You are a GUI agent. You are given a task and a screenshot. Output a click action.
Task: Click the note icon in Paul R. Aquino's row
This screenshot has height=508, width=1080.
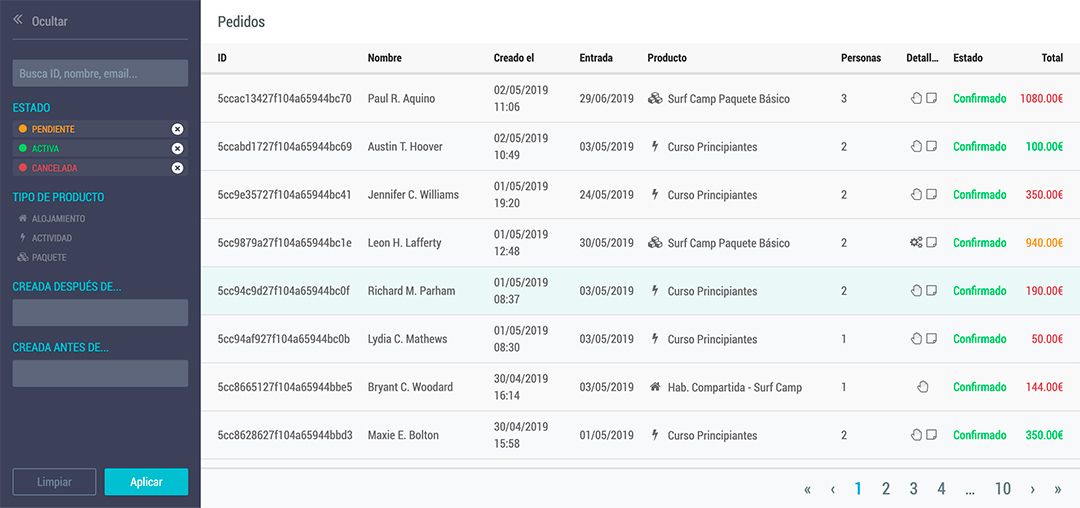point(931,98)
